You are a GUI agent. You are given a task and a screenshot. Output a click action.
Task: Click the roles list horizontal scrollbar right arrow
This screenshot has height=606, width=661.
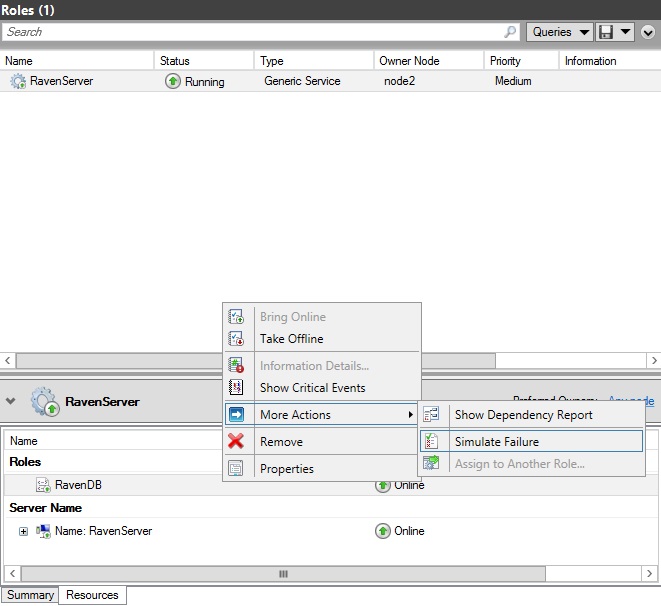(654, 360)
